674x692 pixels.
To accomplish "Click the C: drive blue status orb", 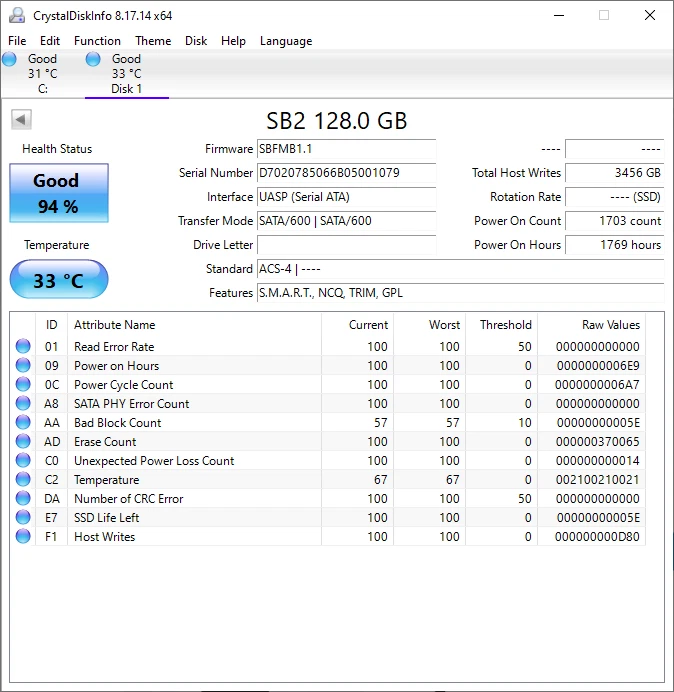I will [9, 59].
